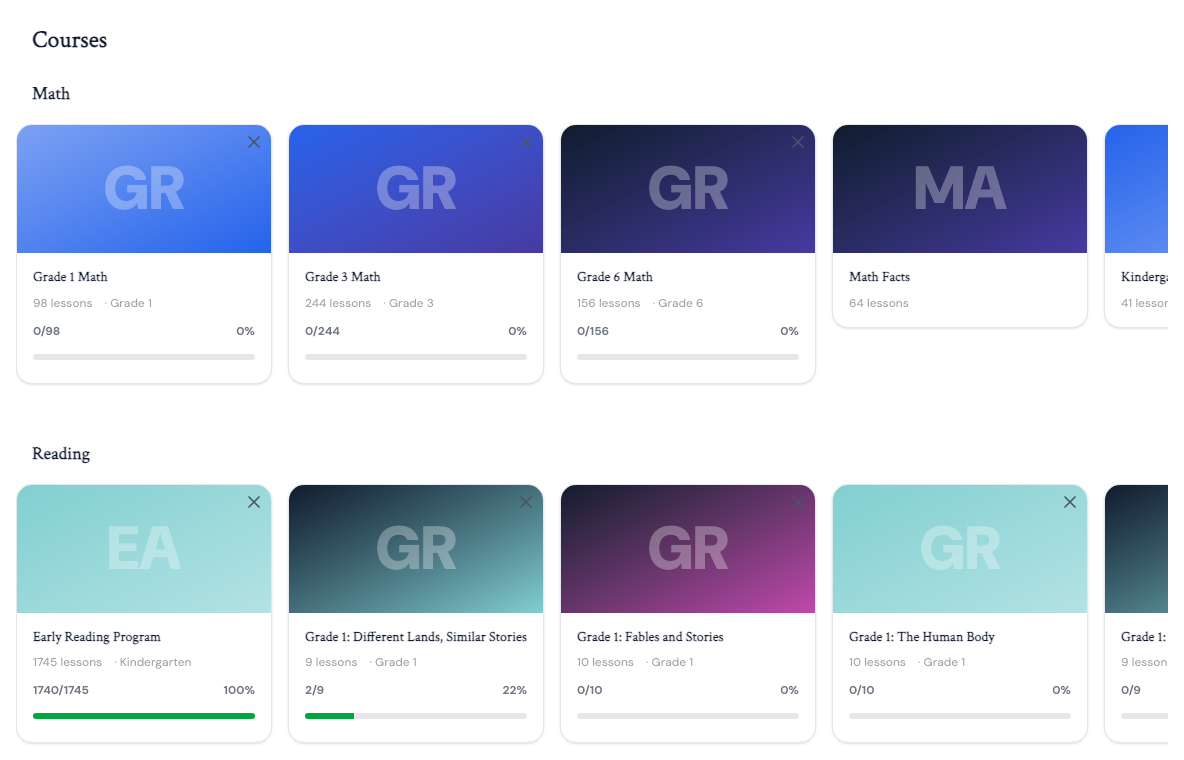Open the Grade 1 Math course title

tap(70, 277)
